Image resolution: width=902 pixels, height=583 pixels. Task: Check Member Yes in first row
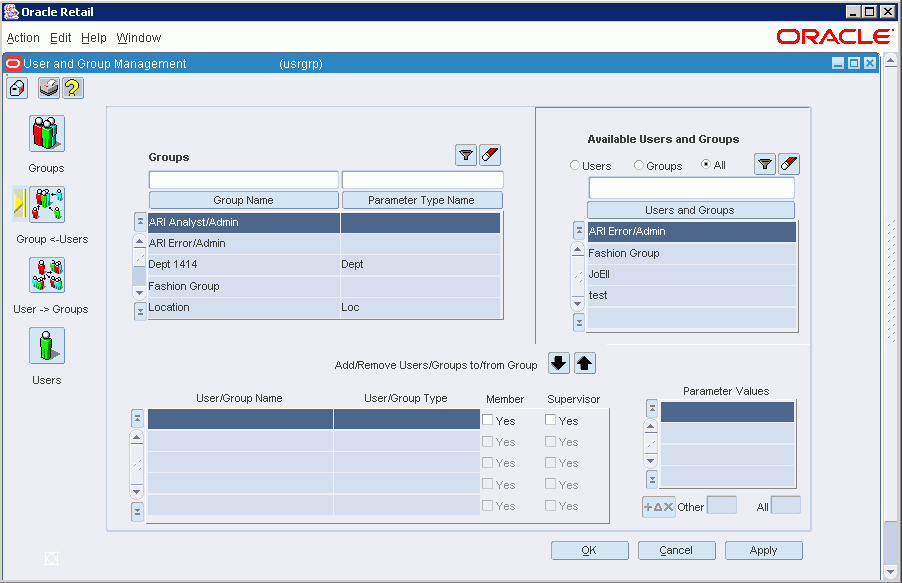coord(487,420)
